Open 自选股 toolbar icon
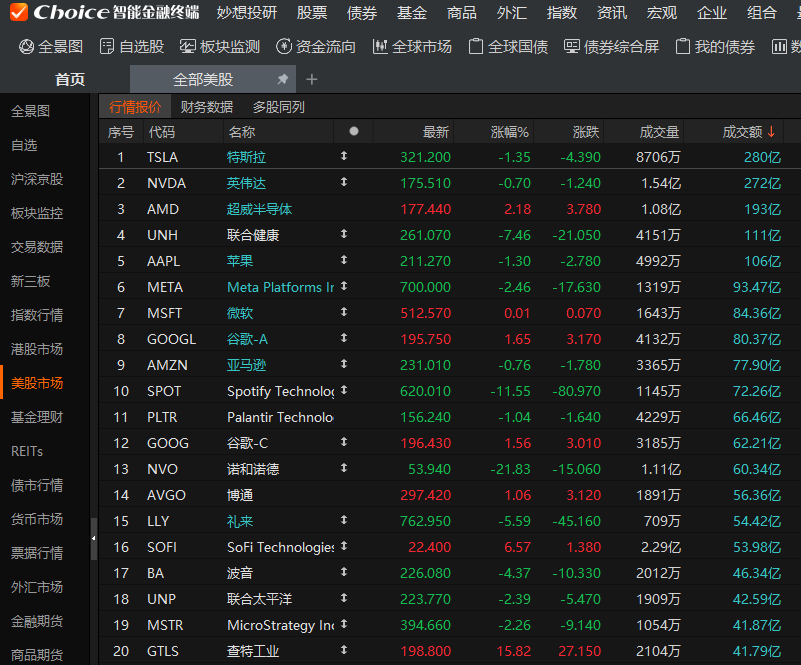This screenshot has height=665, width=801. tap(107, 47)
